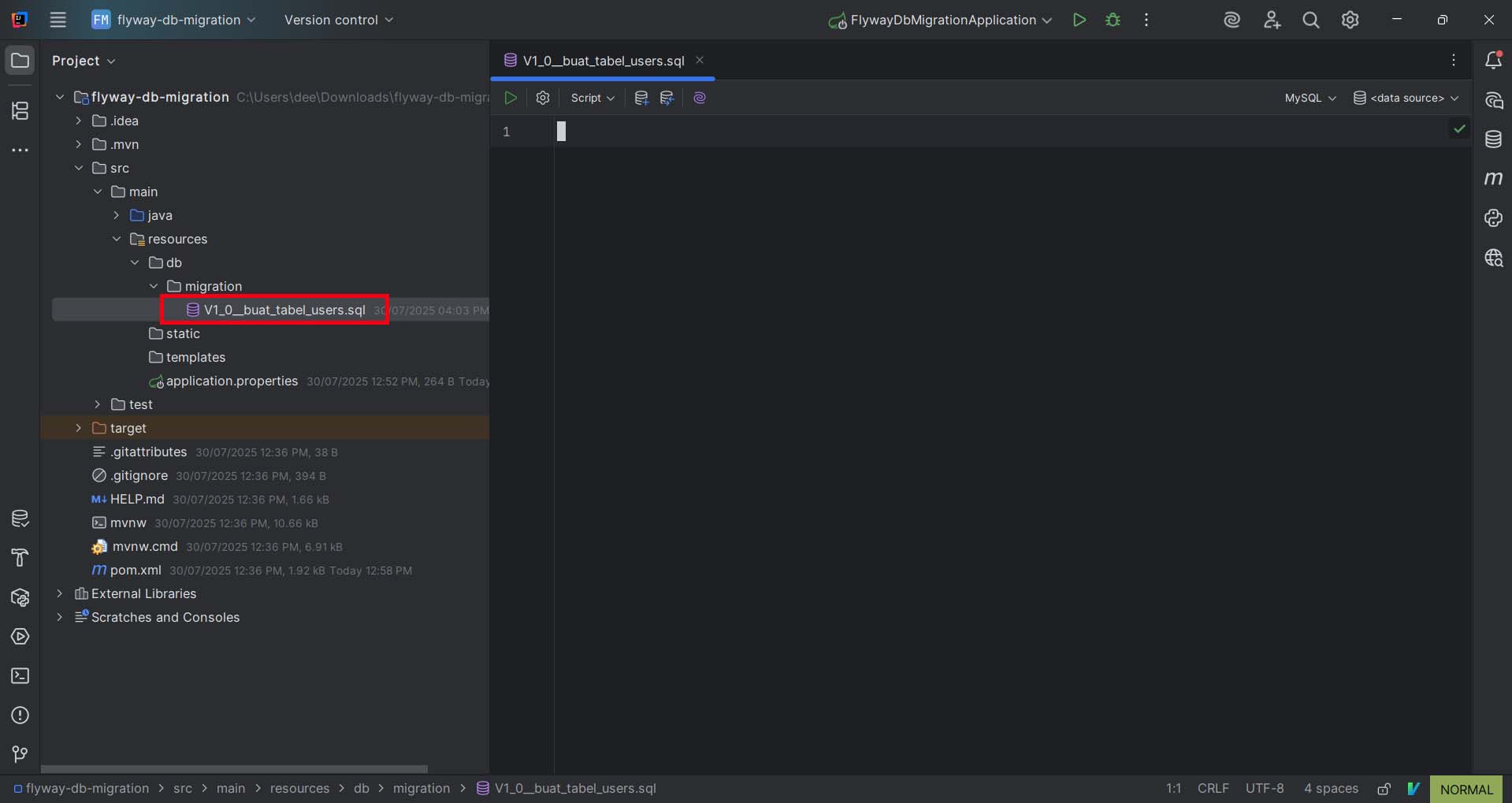Image resolution: width=1512 pixels, height=803 pixels.
Task: Collapse the migration folder
Action: (154, 286)
